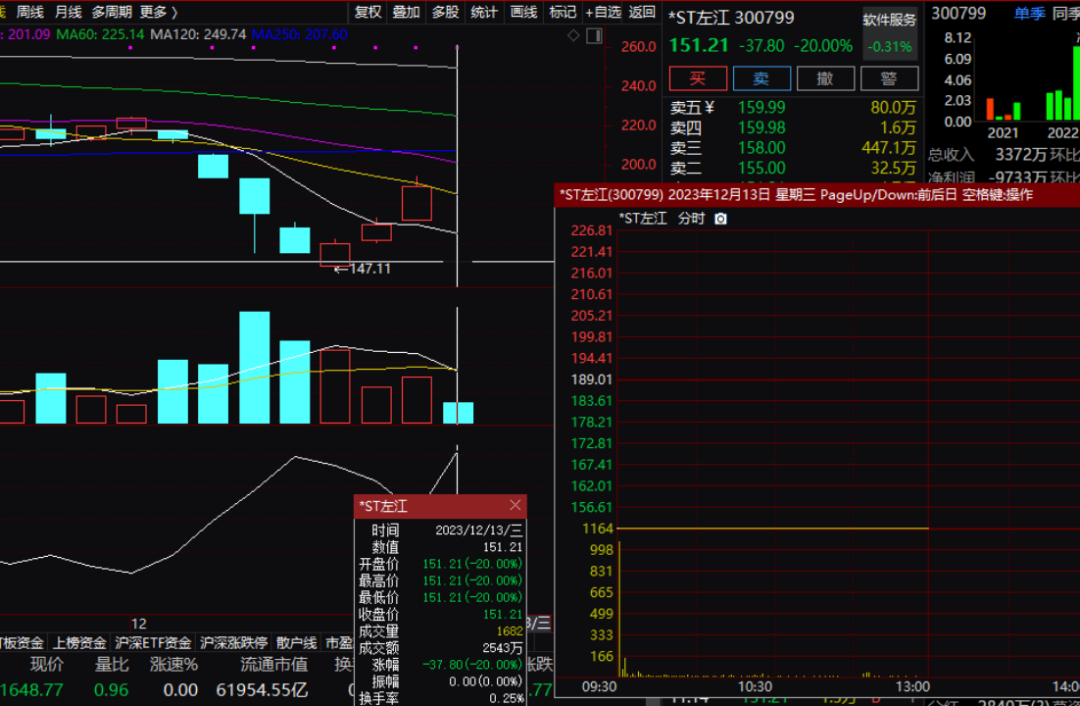Toggle the side panel layout icon

pos(594,36)
